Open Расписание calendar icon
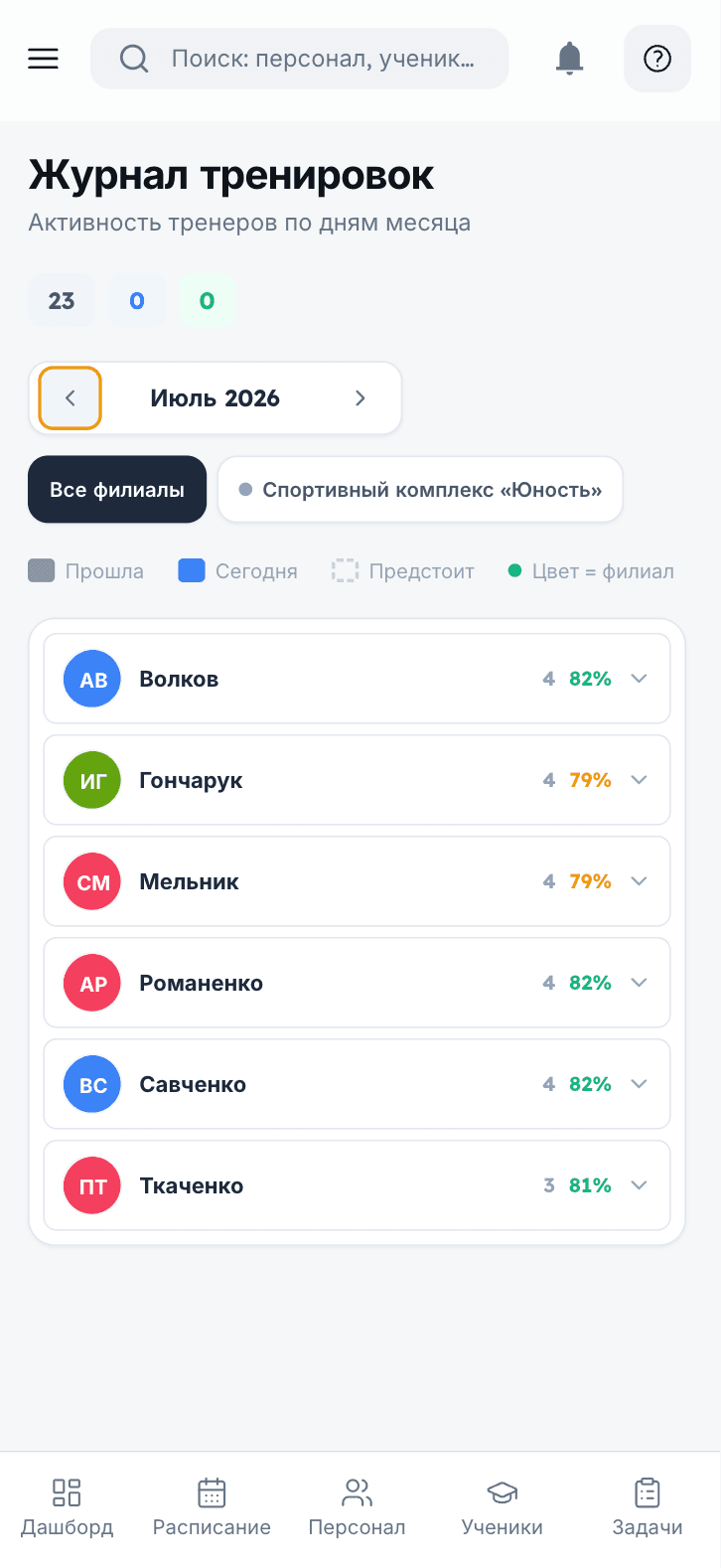The image size is (721, 1568). tap(212, 1492)
